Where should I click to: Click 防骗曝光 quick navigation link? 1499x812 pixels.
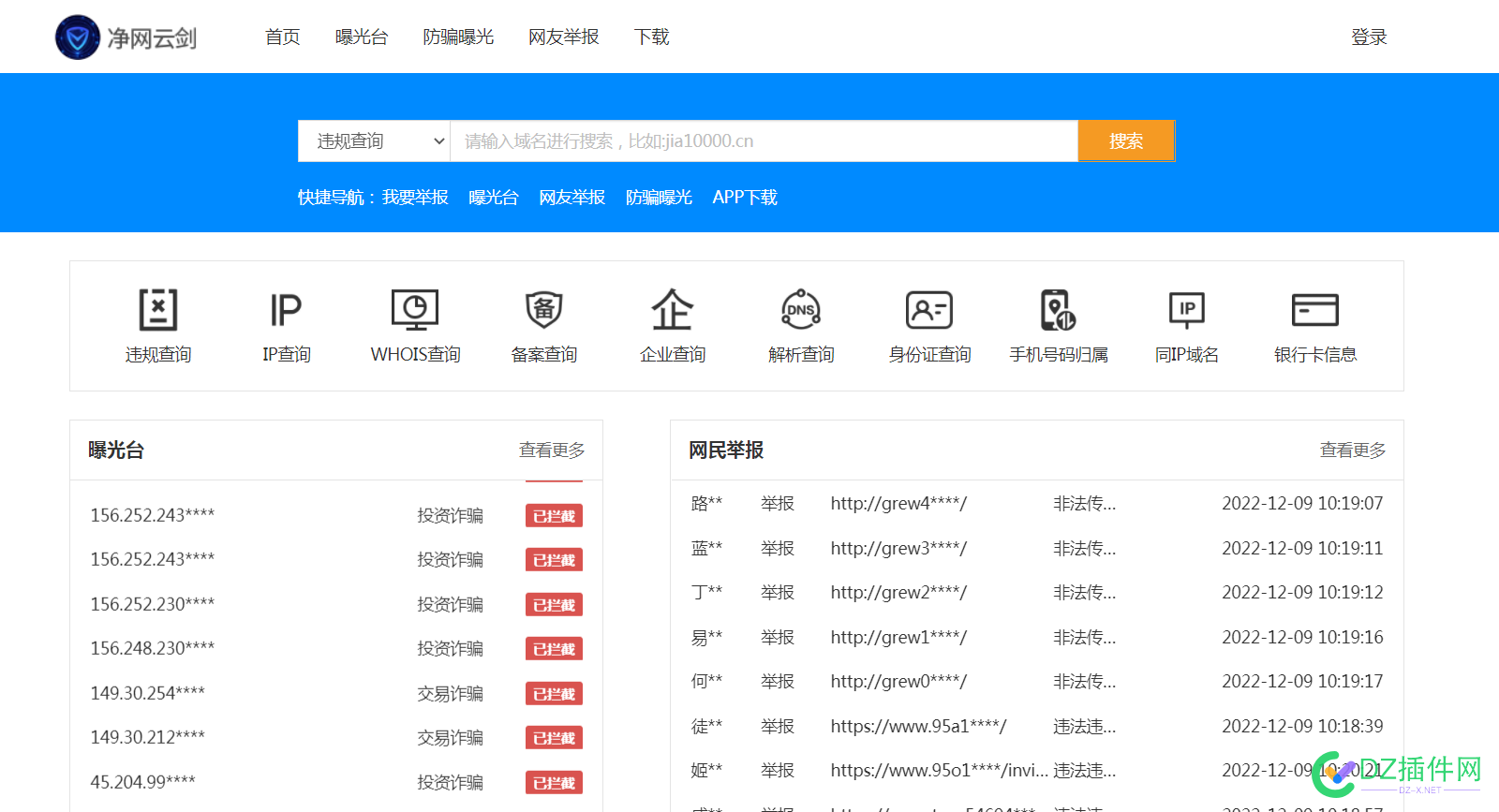659,197
